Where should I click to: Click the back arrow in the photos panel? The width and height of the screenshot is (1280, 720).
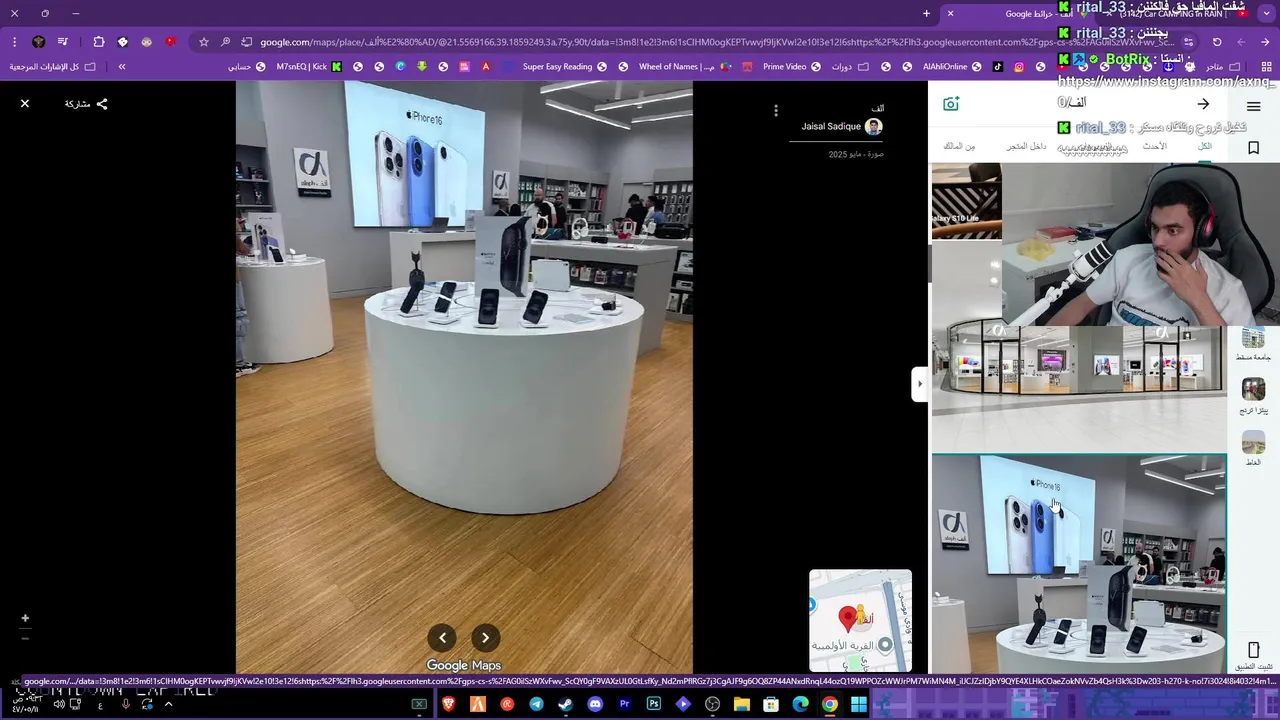[1203, 104]
